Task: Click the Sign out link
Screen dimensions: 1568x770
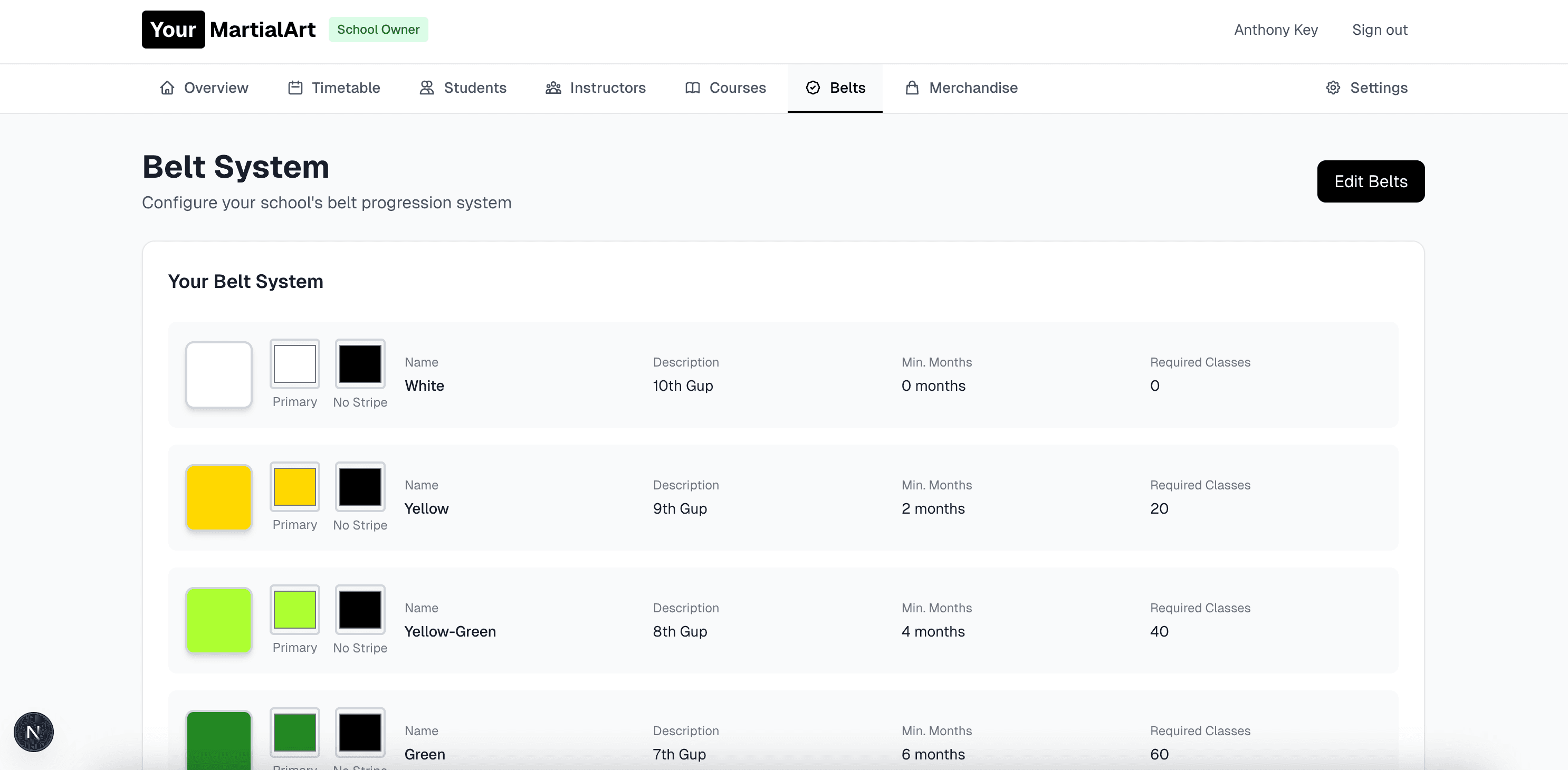Action: pyautogui.click(x=1379, y=30)
